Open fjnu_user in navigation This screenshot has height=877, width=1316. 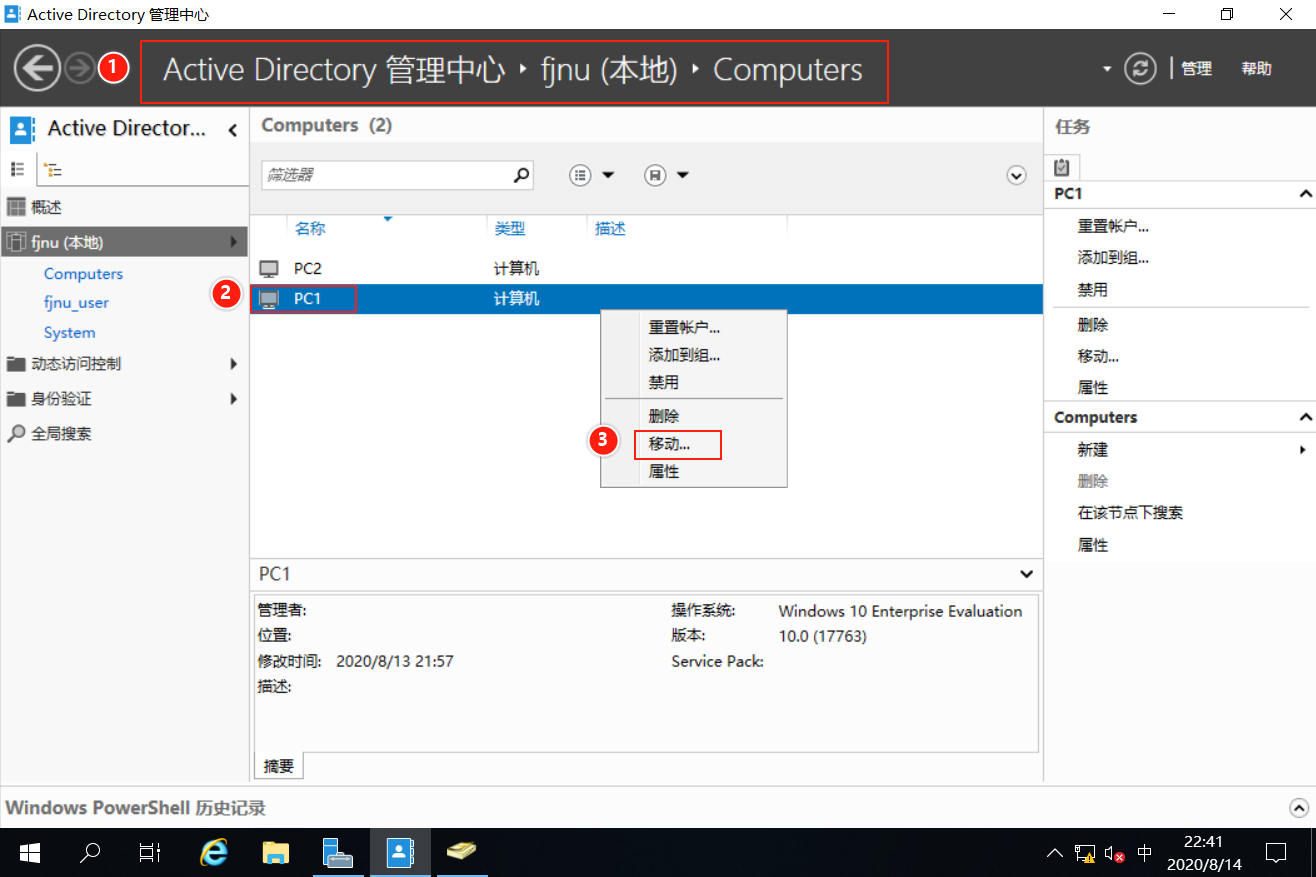point(76,302)
